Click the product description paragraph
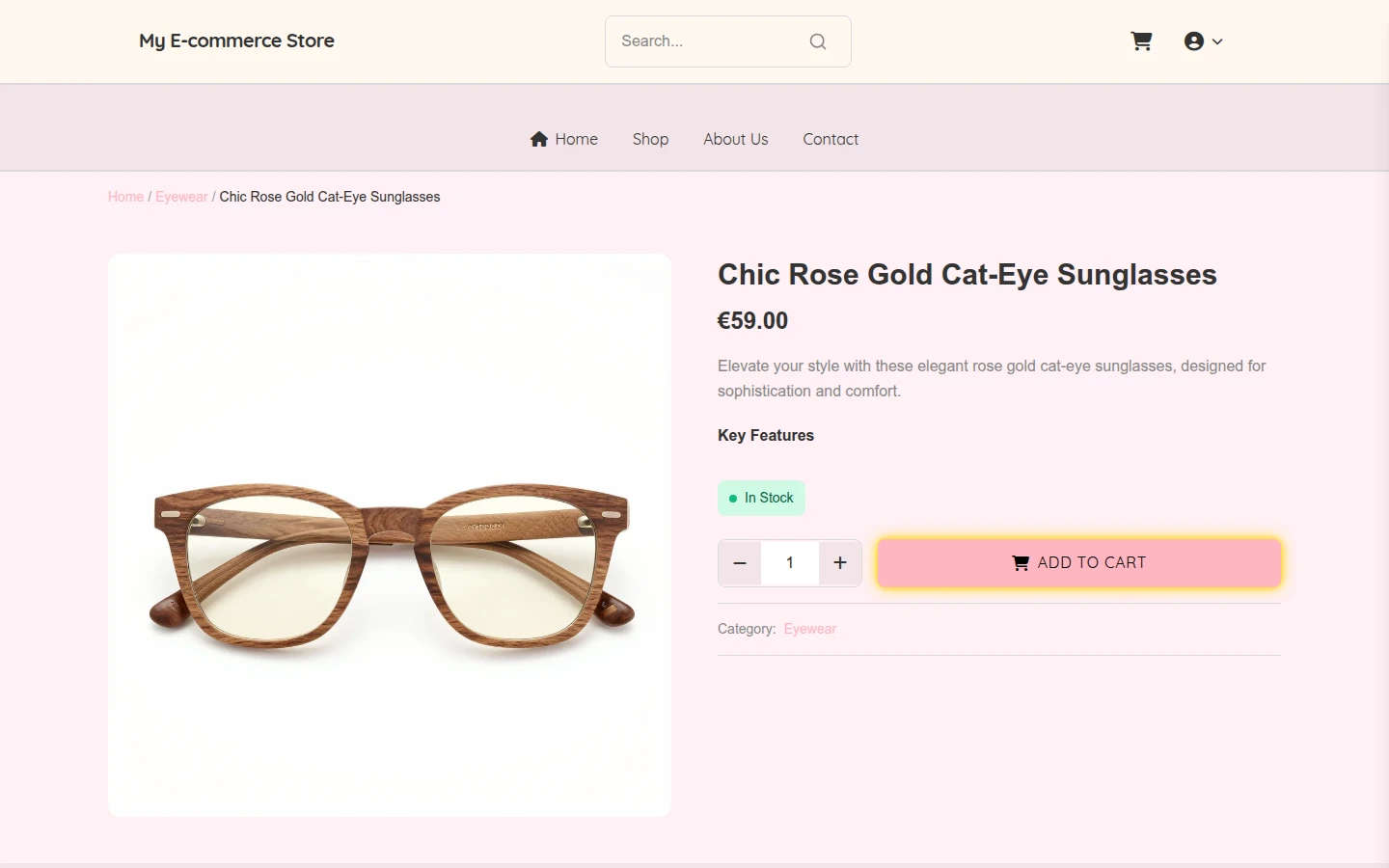 tap(992, 378)
